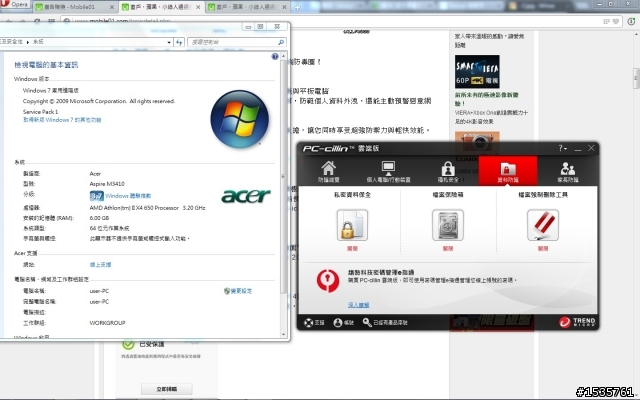Click the heart bookmark icon in Opera address bar

pos(616,21)
